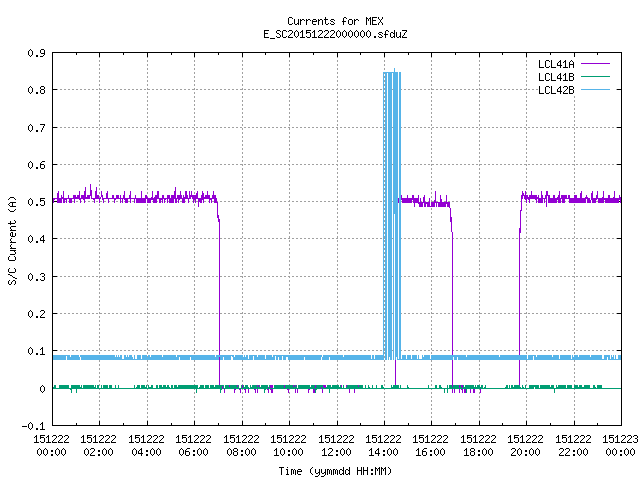Click the 151223 00:00 x-axis tick label

pos(620,446)
